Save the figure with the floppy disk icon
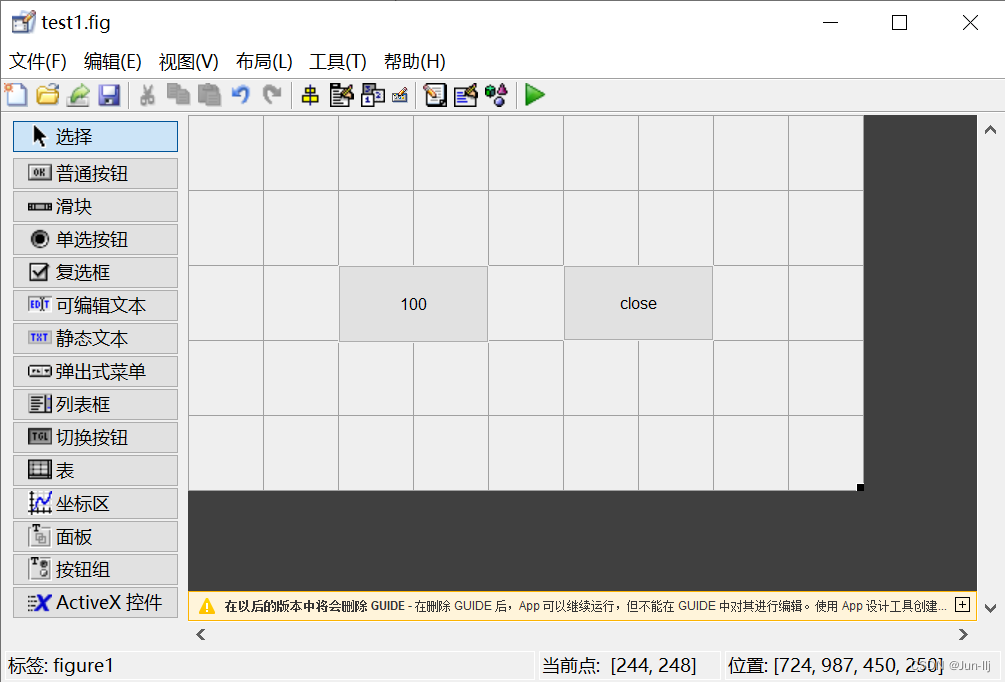1005x682 pixels. click(109, 95)
